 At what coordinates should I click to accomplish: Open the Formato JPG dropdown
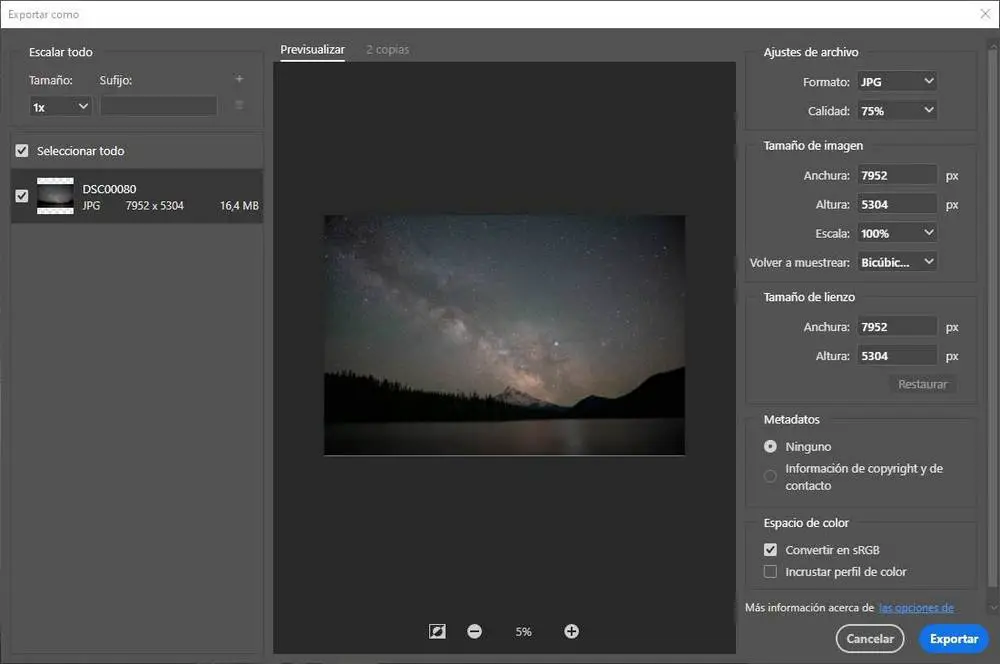click(x=897, y=81)
